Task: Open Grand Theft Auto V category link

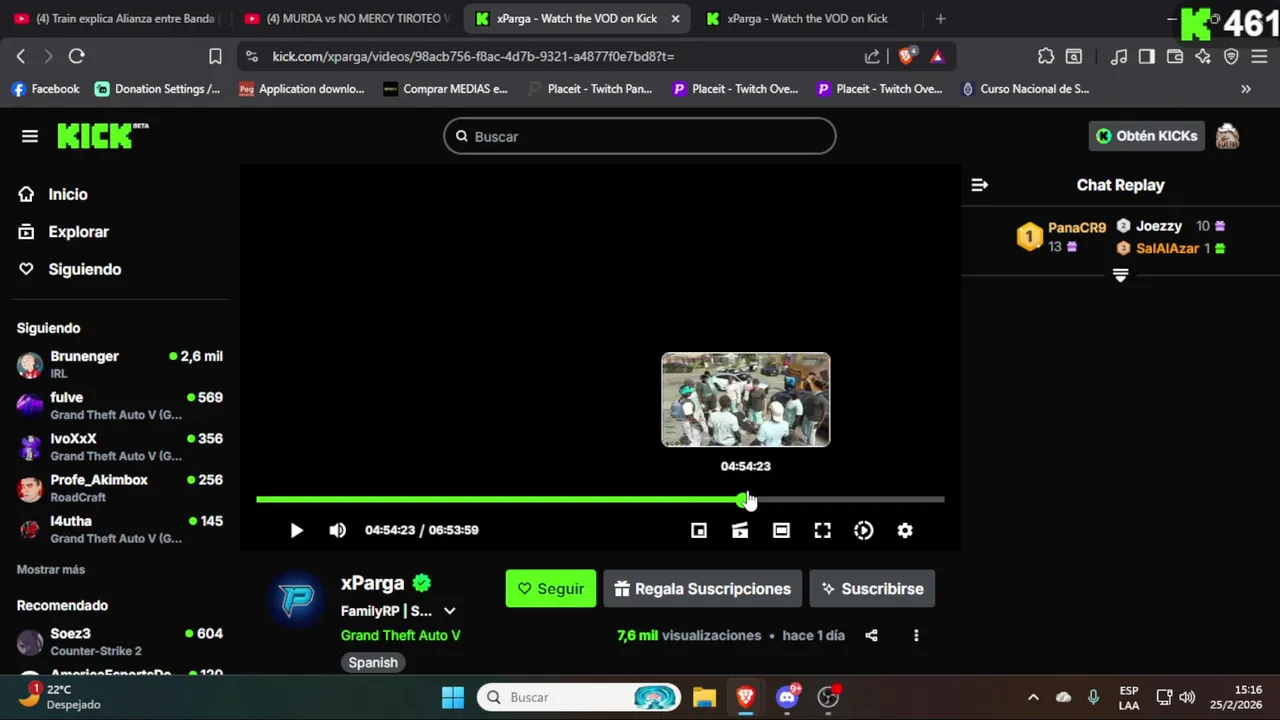Action: (400, 635)
